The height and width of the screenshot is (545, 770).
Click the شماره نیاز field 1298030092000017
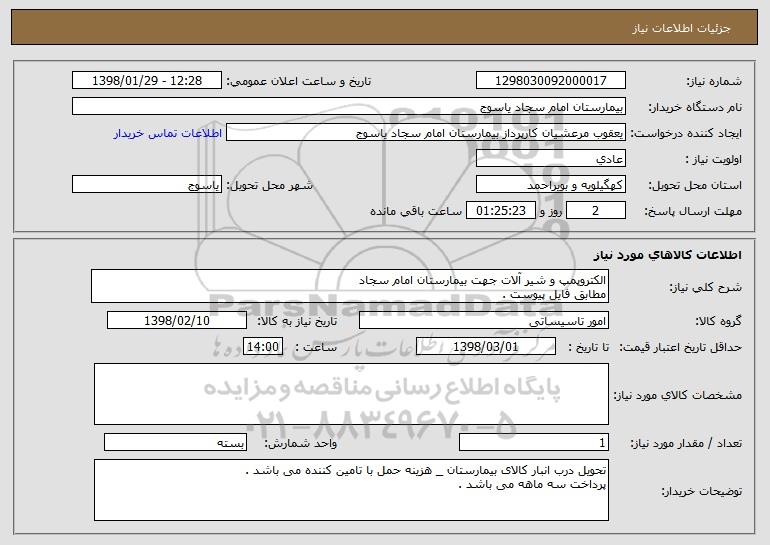pos(551,80)
